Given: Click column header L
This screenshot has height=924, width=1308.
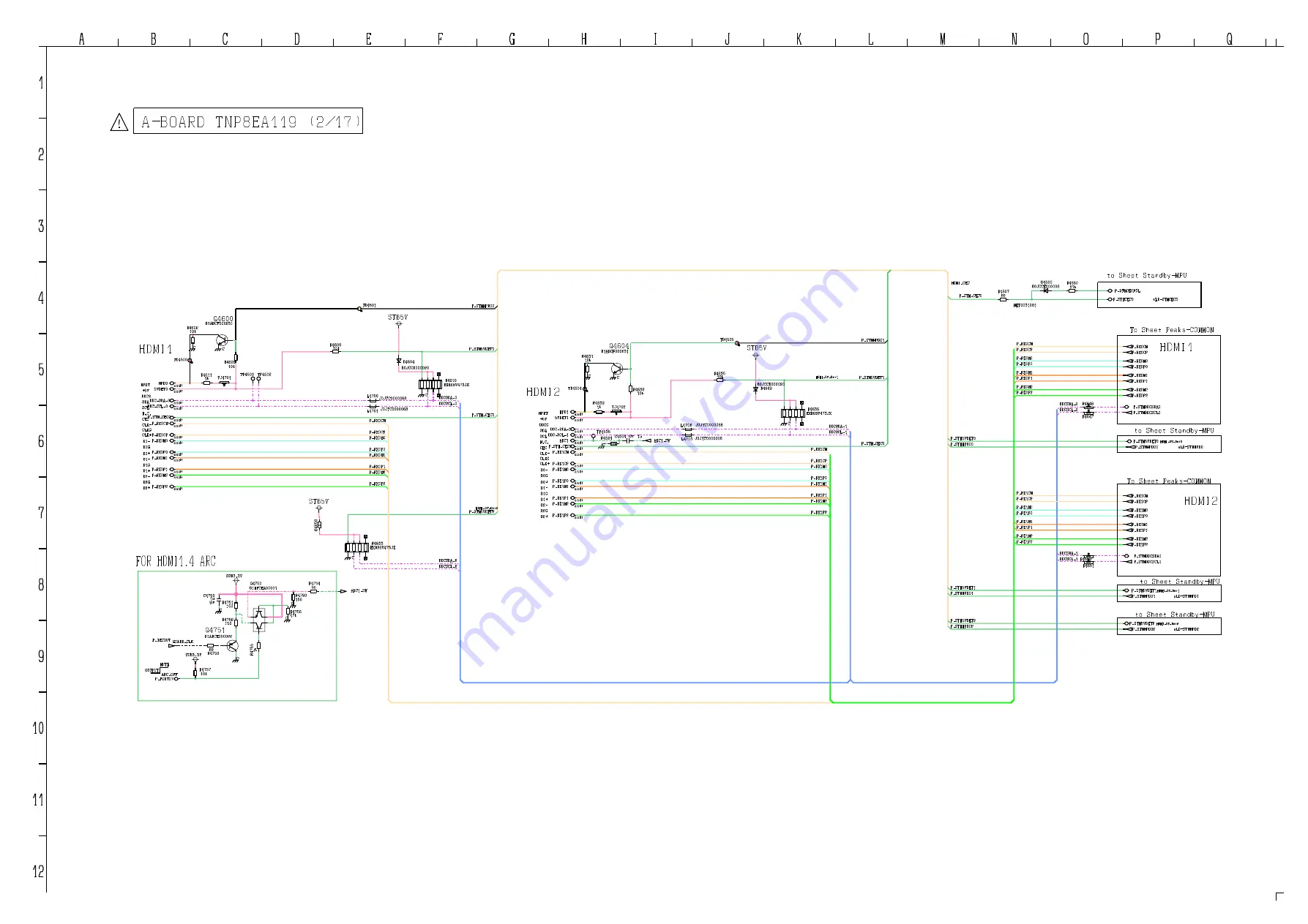Looking at the screenshot, I should (x=871, y=39).
